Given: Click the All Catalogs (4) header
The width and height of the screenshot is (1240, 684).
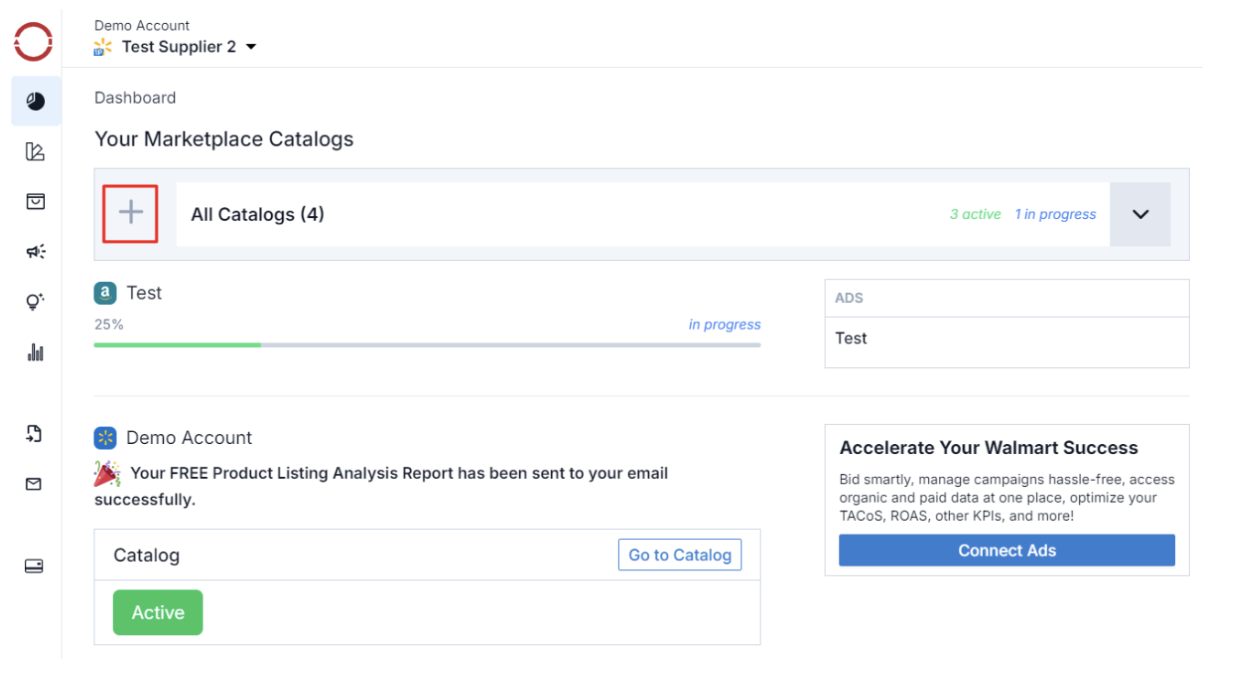Looking at the screenshot, I should coord(258,214).
